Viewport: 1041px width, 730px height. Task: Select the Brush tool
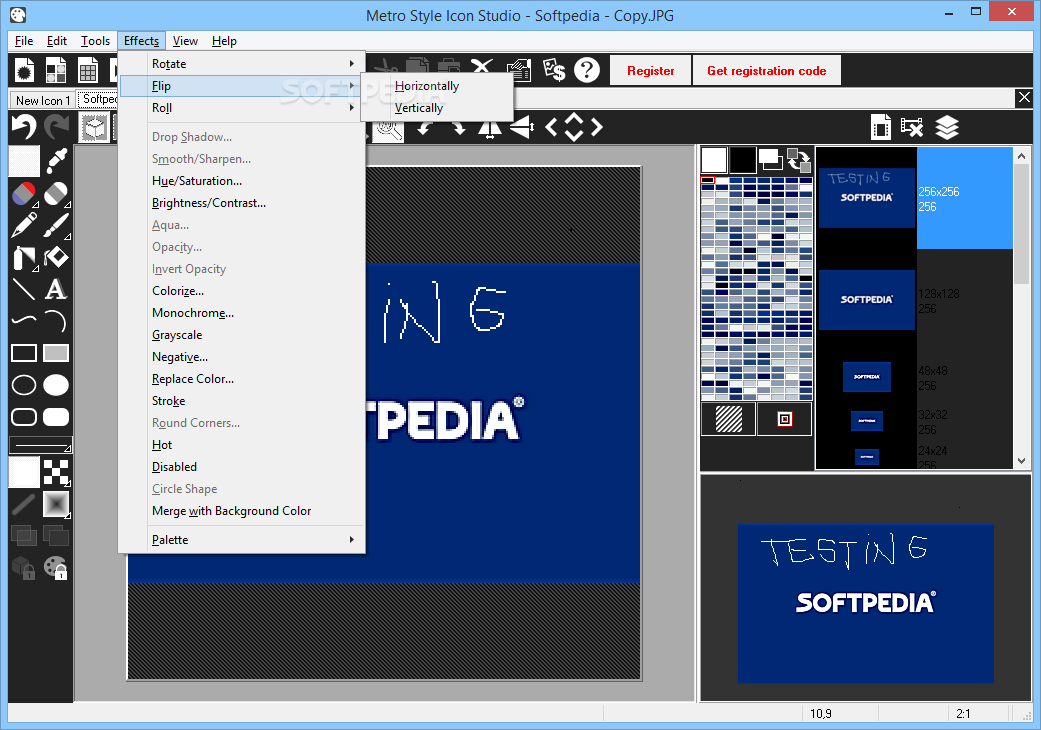tap(56, 226)
